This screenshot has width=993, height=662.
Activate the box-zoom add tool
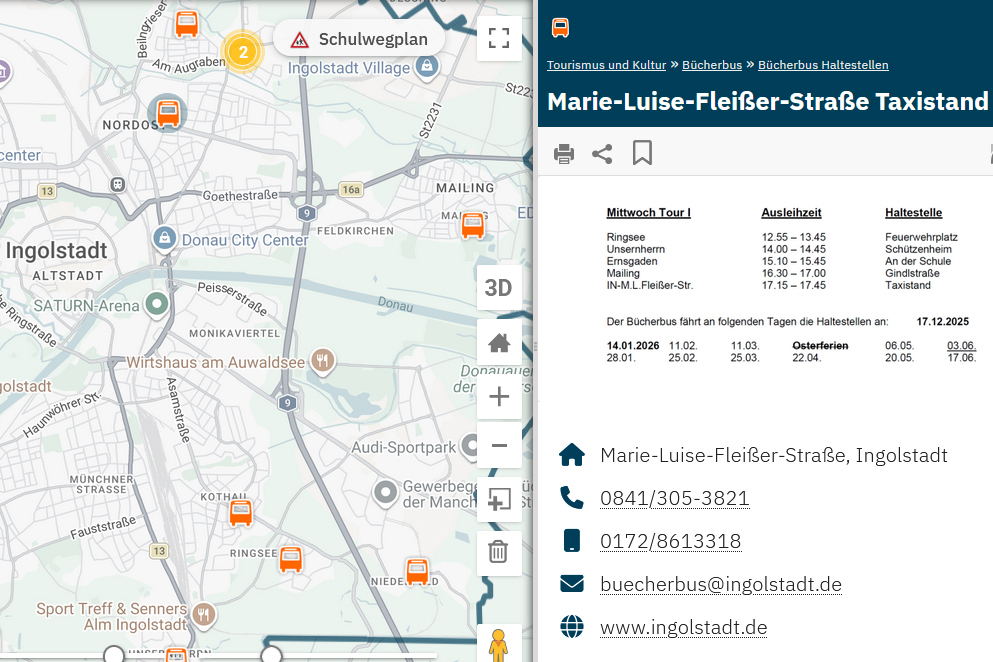point(498,500)
